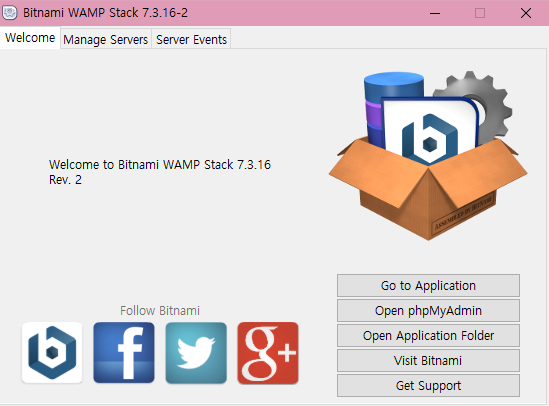
Task: Click the title bar application icon
Action: pos(9,13)
